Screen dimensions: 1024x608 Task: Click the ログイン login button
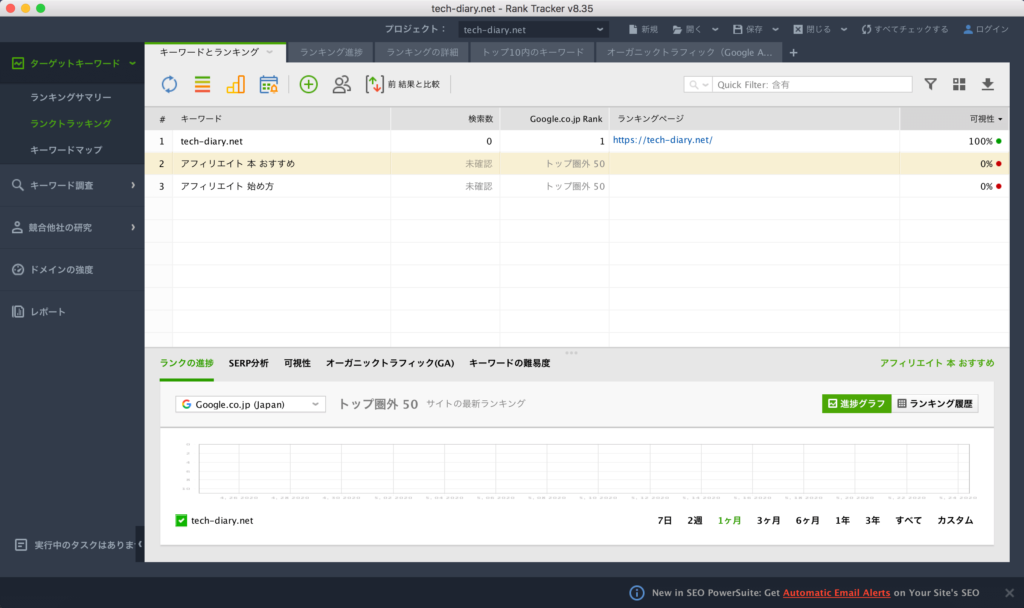tap(986, 29)
